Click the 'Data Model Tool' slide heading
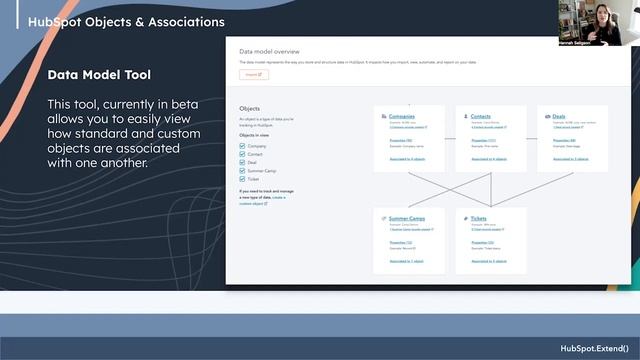The image size is (640, 360). [99, 75]
